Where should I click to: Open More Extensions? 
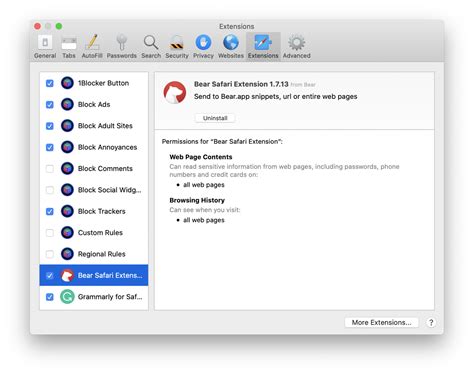[x=381, y=322]
